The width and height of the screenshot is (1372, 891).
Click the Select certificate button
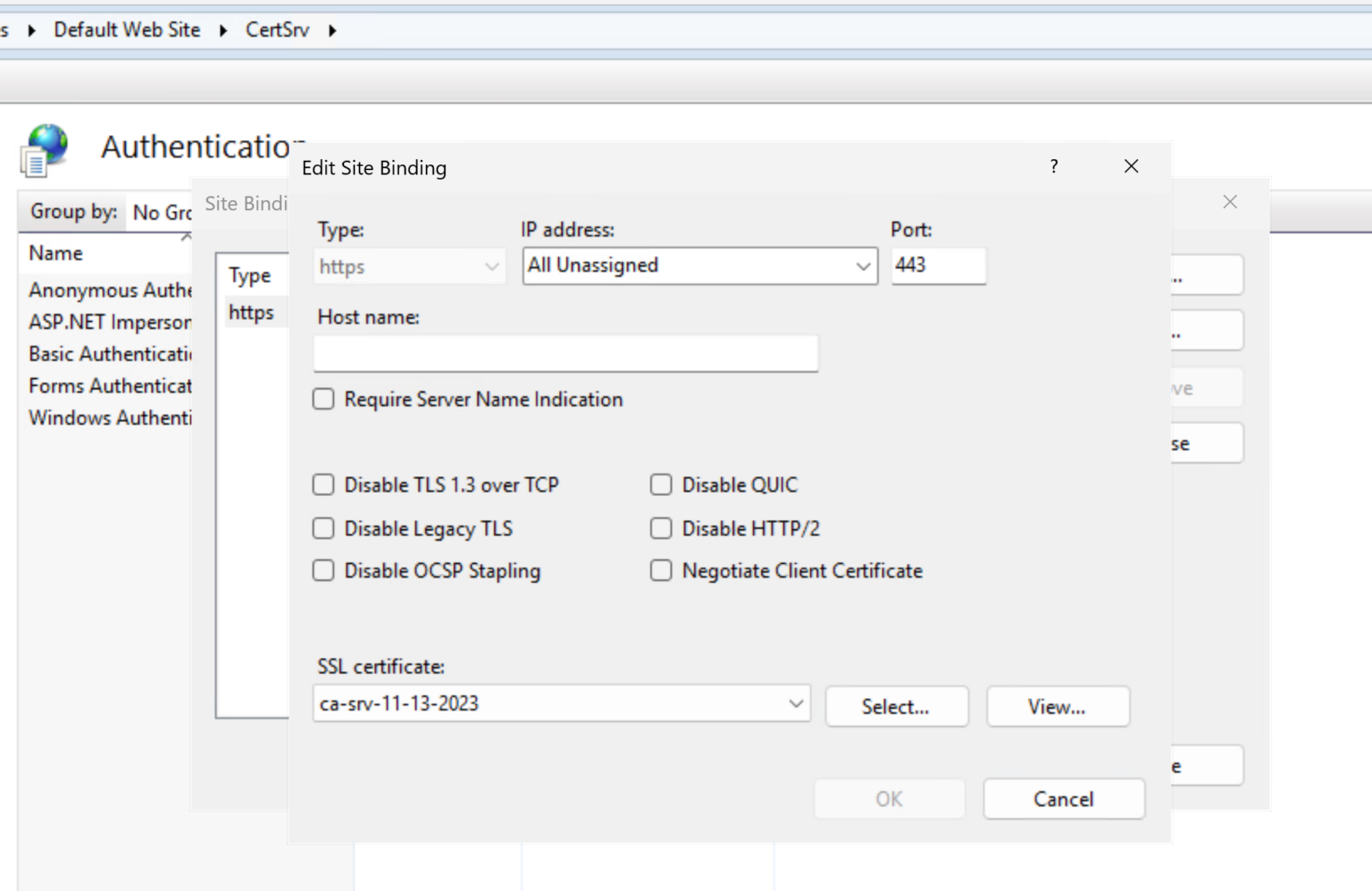(896, 706)
